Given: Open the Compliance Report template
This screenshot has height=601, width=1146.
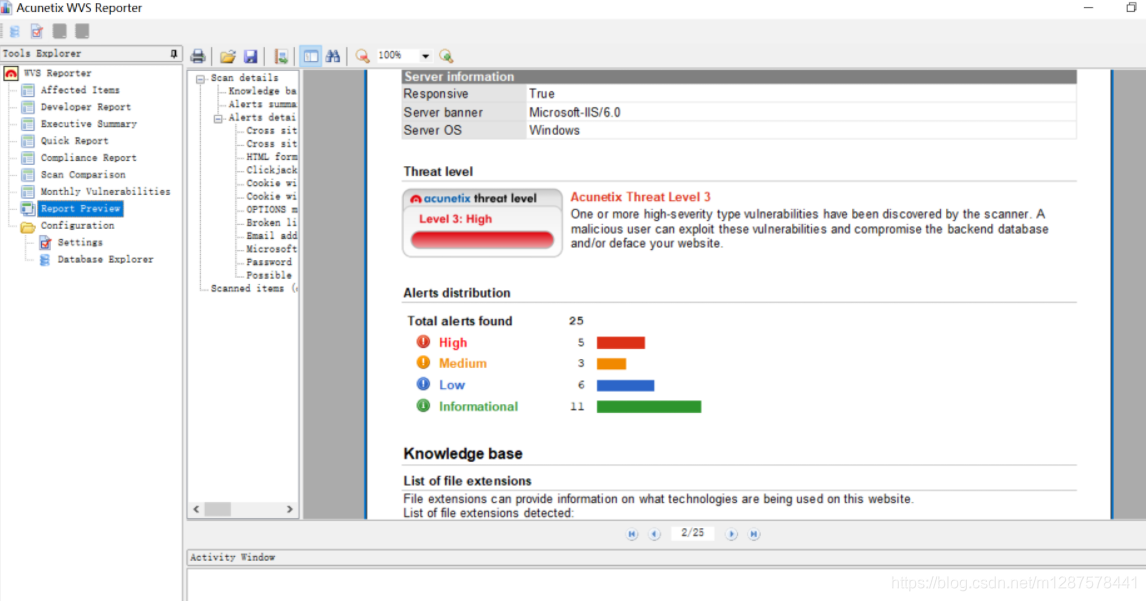Looking at the screenshot, I should click(x=88, y=157).
